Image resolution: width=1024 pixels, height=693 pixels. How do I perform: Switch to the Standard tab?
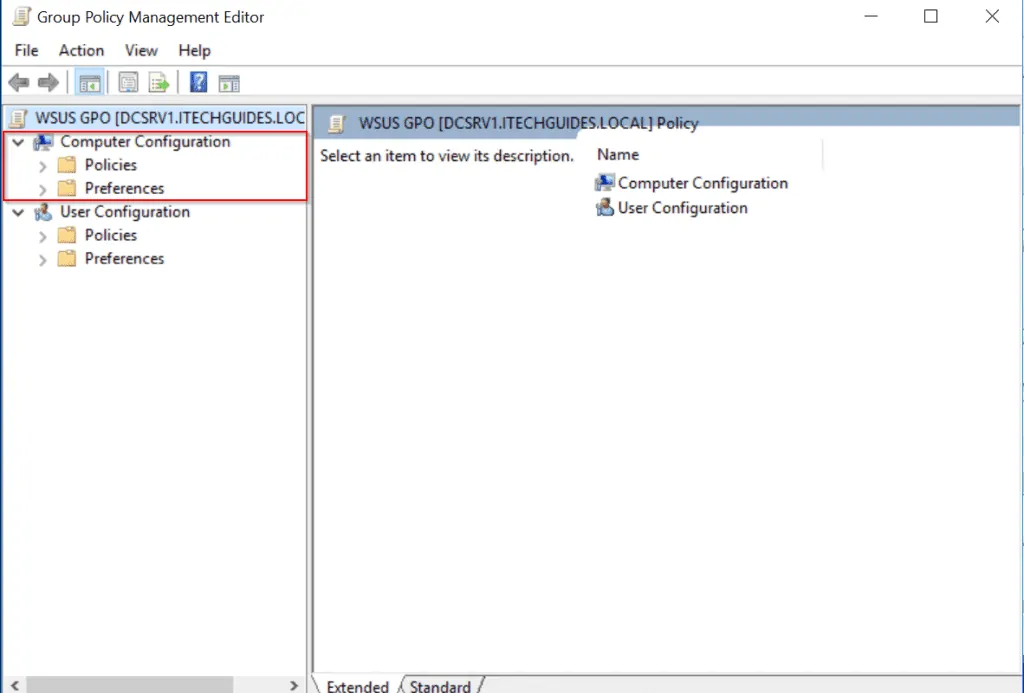[439, 685]
